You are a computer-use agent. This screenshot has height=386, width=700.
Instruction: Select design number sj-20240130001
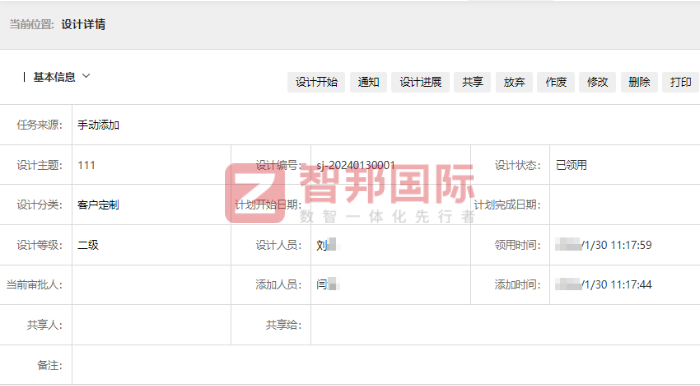pos(356,165)
